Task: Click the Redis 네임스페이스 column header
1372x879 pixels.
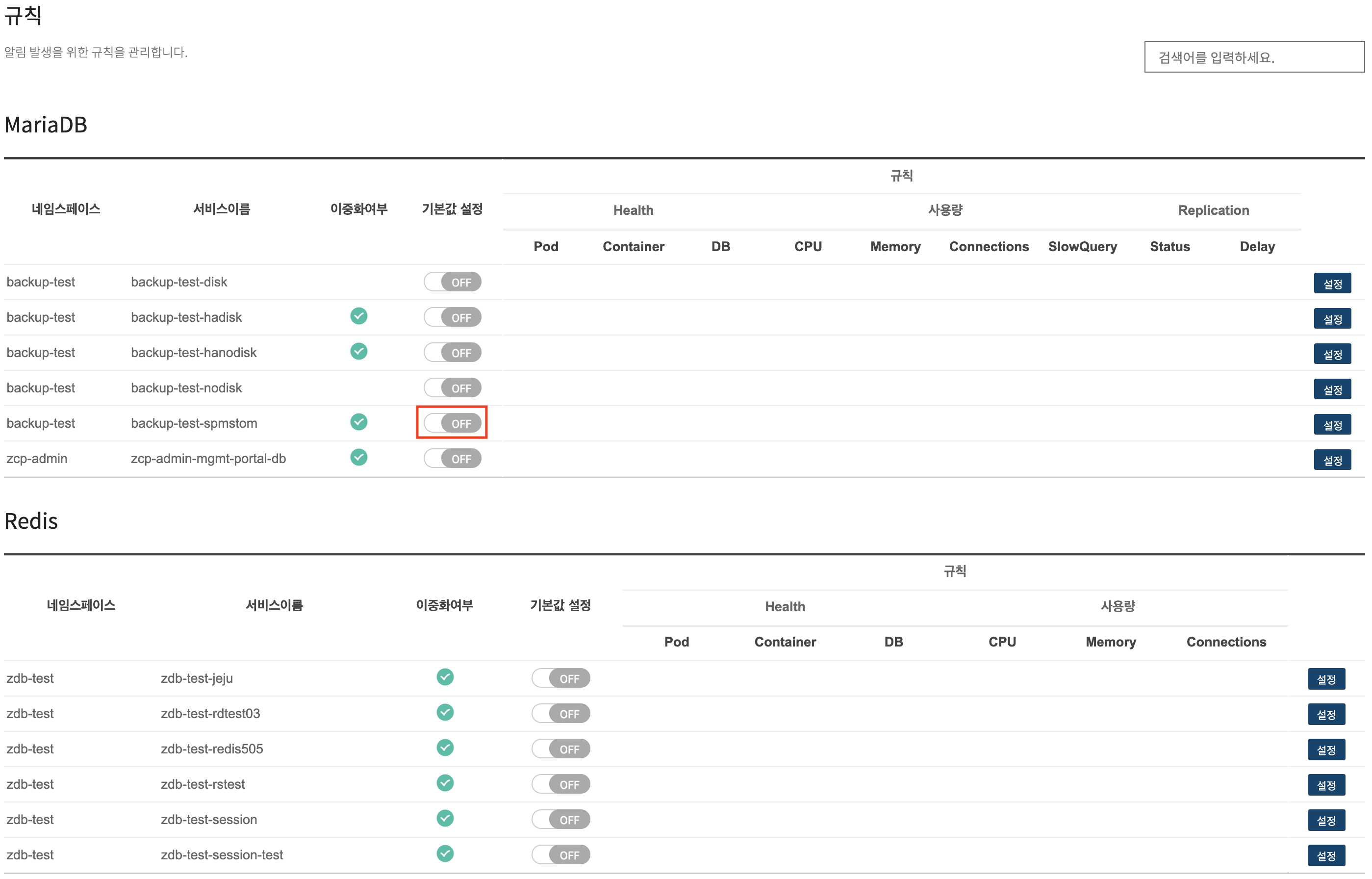Action: point(81,605)
